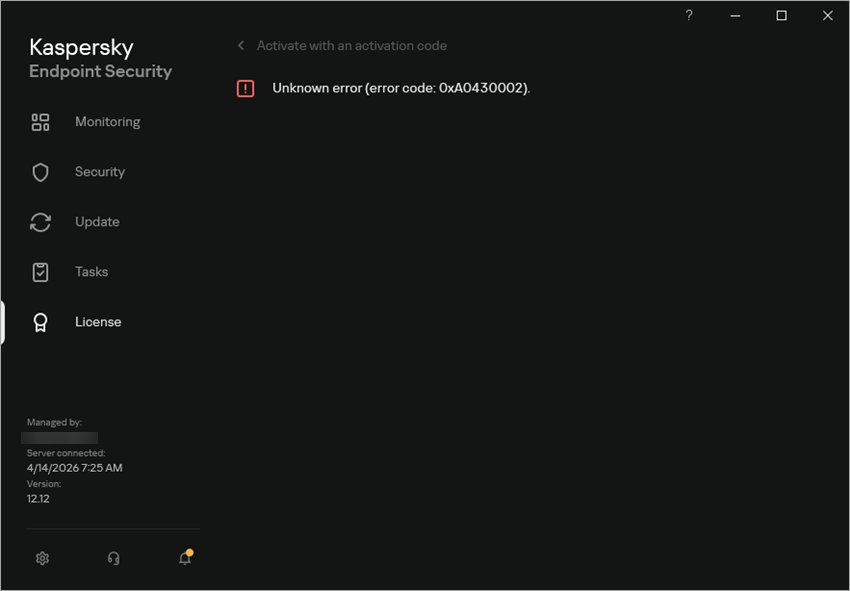Click the redacted managed-by server name

coord(60,438)
